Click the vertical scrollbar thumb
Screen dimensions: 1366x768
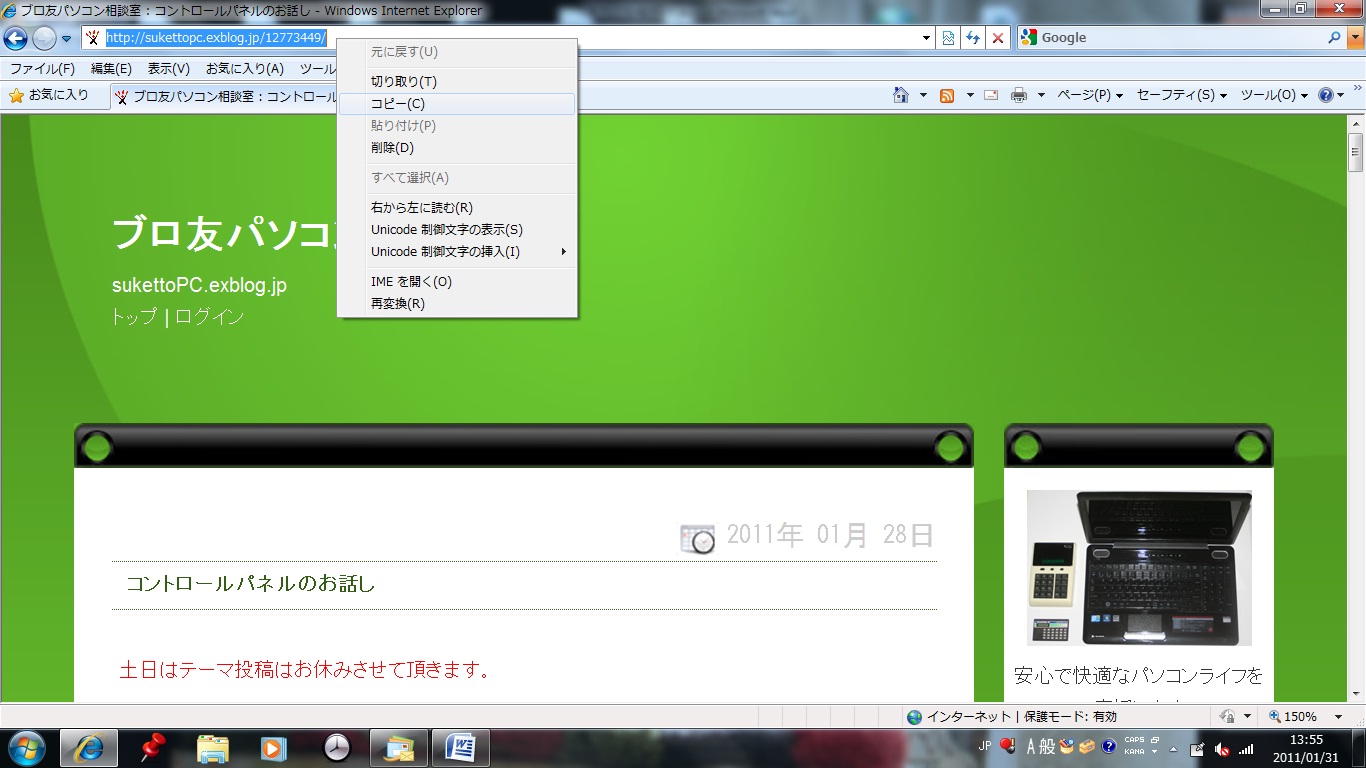[1356, 152]
